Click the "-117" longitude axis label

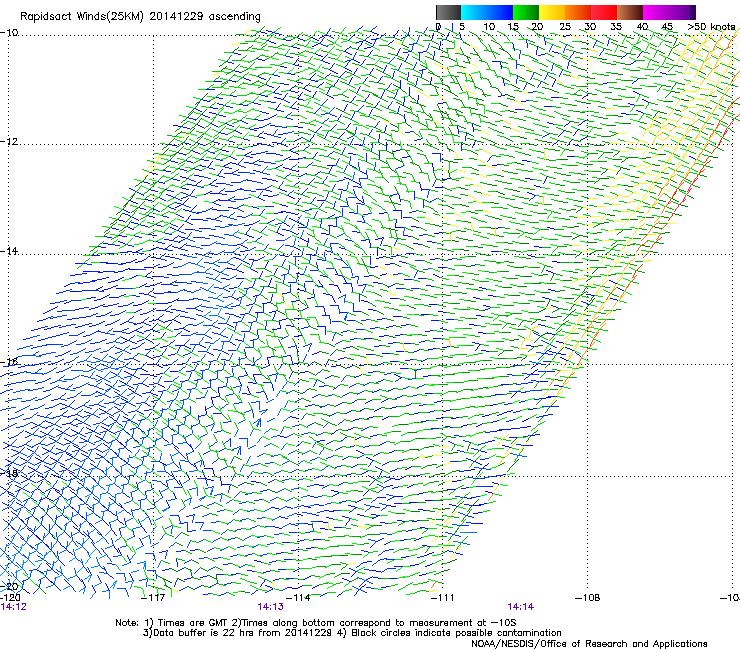153,598
